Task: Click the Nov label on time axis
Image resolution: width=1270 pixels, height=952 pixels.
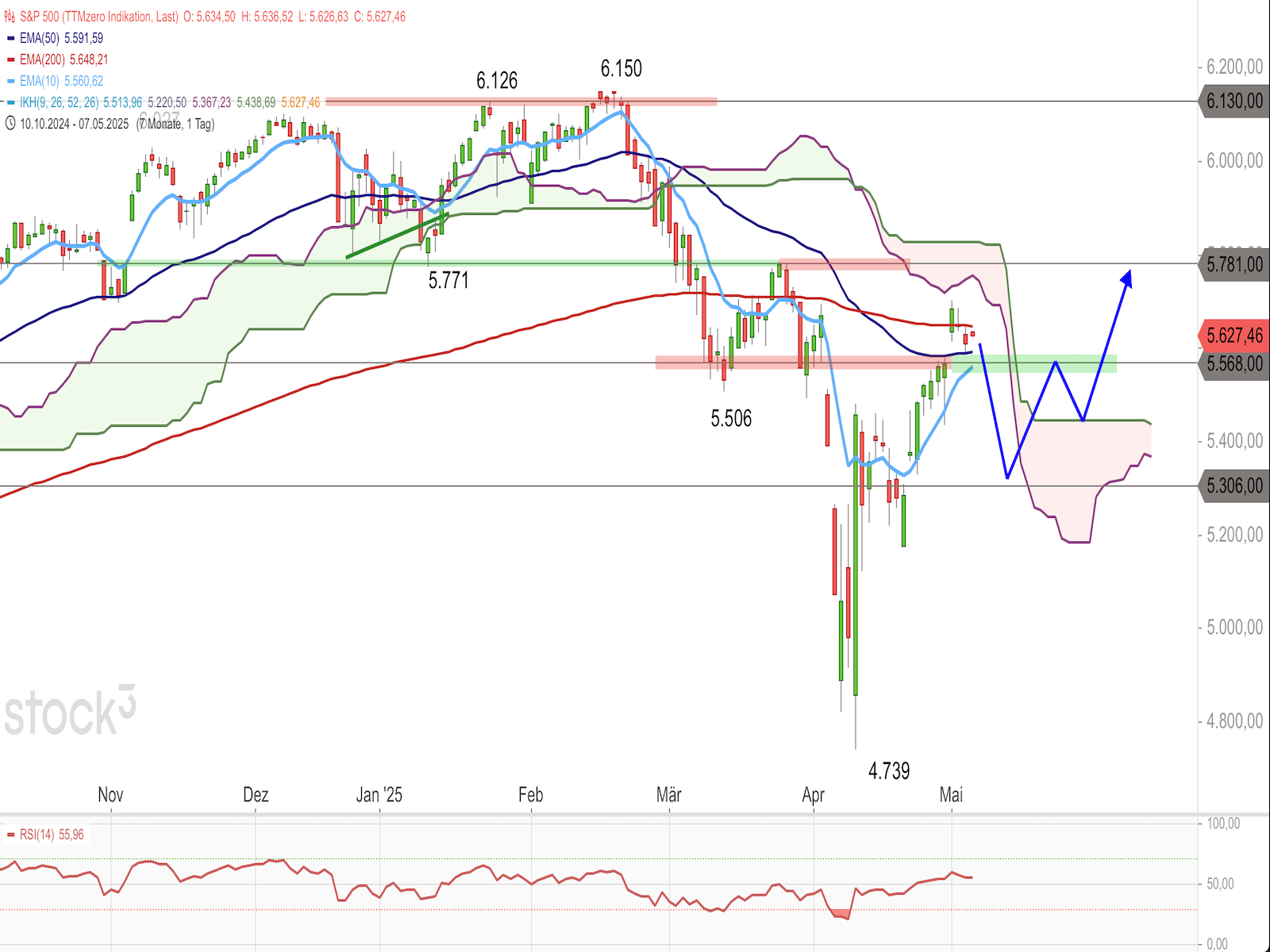Action: 110,794
